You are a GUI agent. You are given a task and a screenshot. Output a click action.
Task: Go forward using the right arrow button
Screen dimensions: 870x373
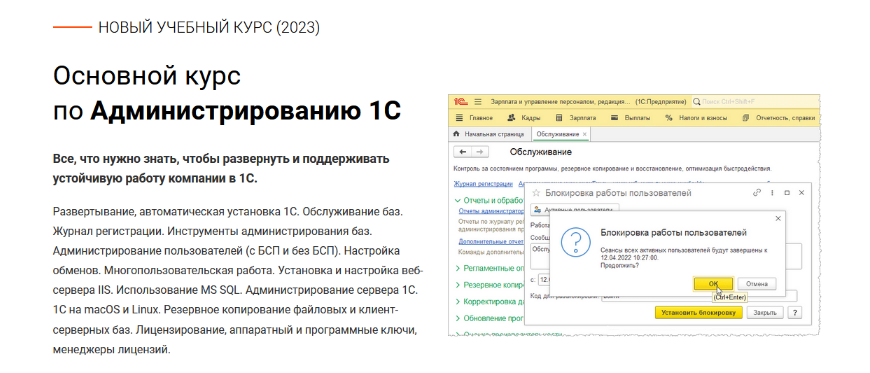[x=480, y=152]
